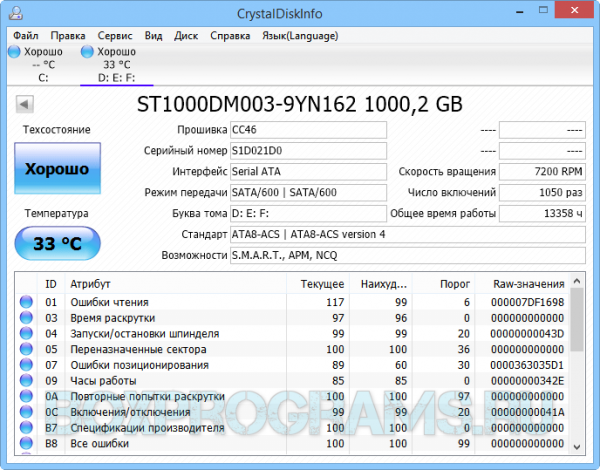Click the blue Хорошо health status button
Screen dimensions: 600x470
(x=57, y=168)
